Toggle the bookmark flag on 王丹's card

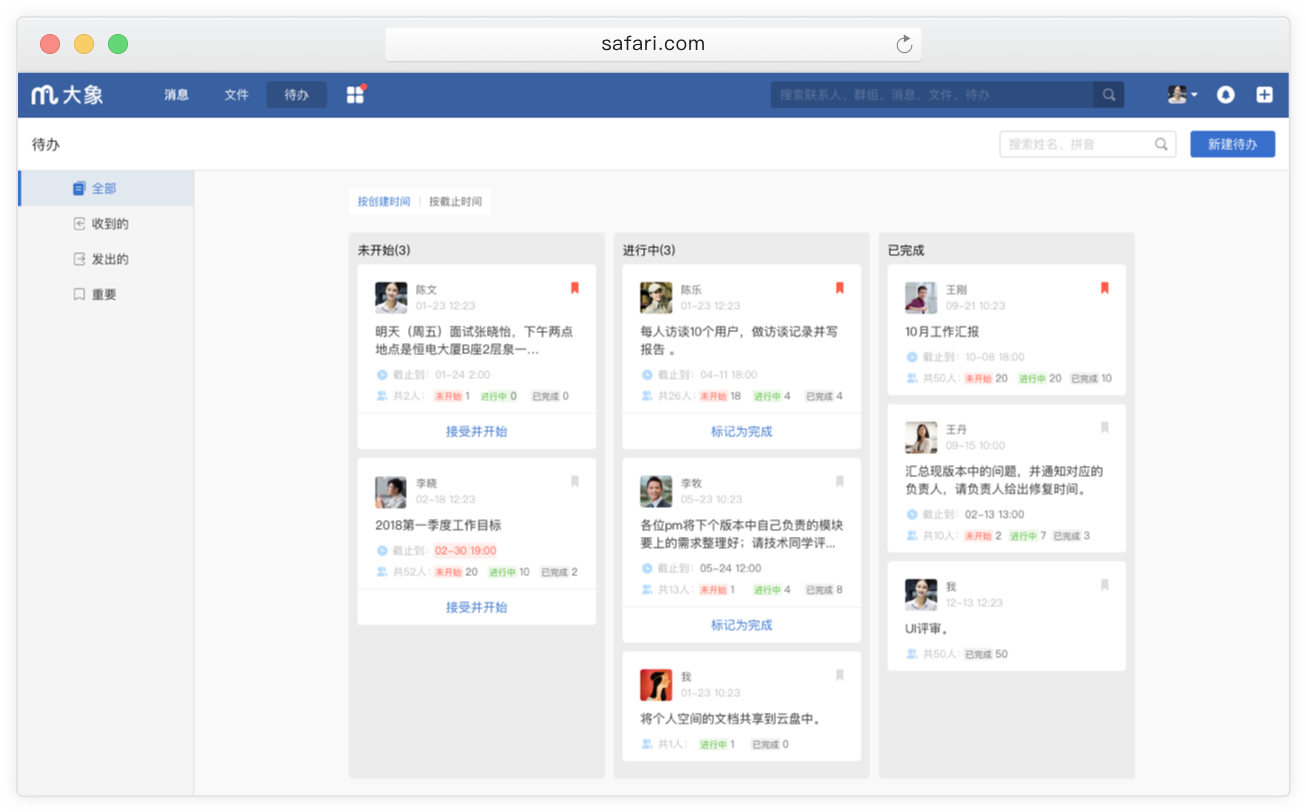1105,428
